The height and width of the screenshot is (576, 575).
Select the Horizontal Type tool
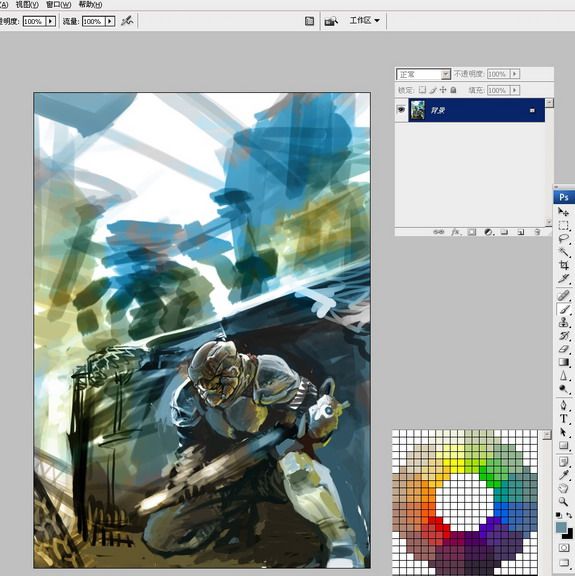pyautogui.click(x=563, y=418)
